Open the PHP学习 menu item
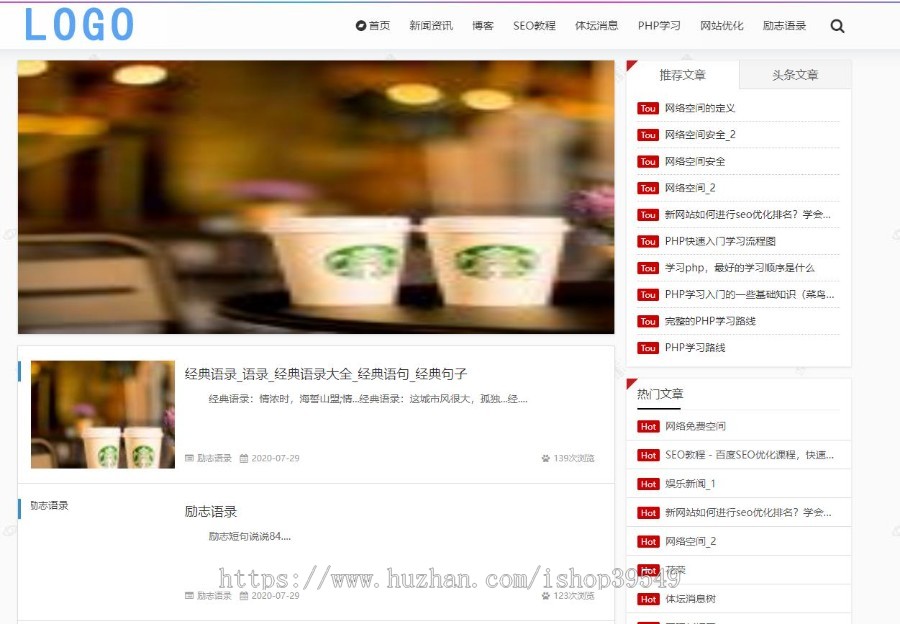This screenshot has height=624, width=900. click(x=659, y=26)
